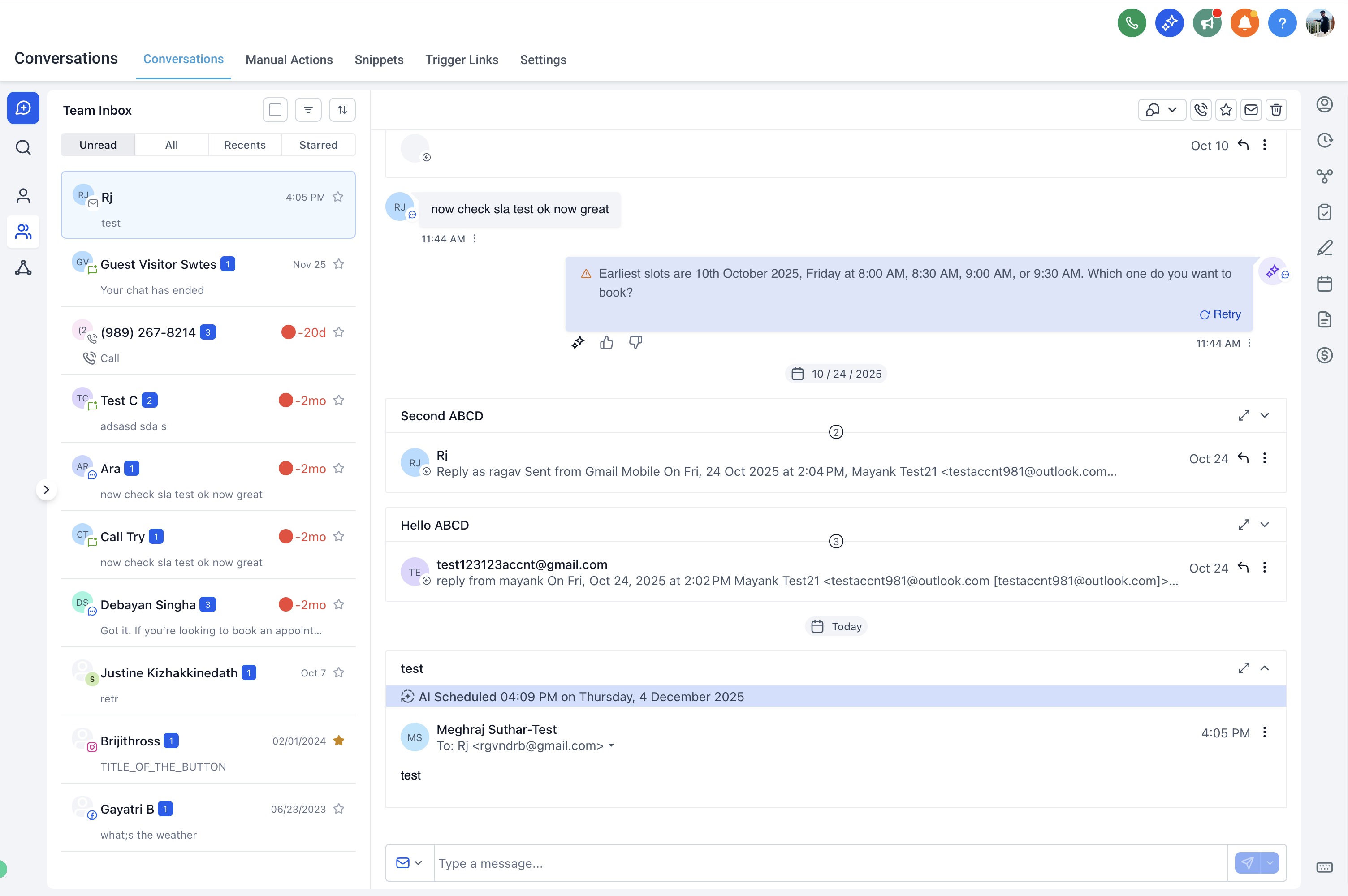This screenshot has width=1348, height=896.
Task: Star the Guest Visitor Swtes conversation
Action: [339, 264]
